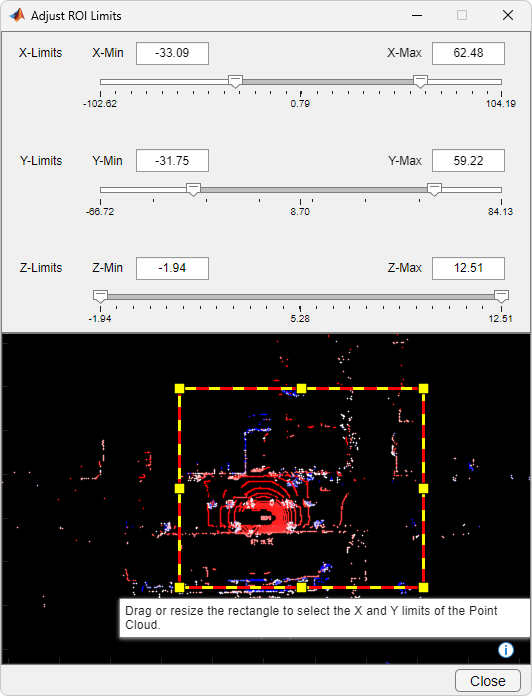
Task: Click the ROI bottom-middle edge handle
Action: tap(301, 588)
